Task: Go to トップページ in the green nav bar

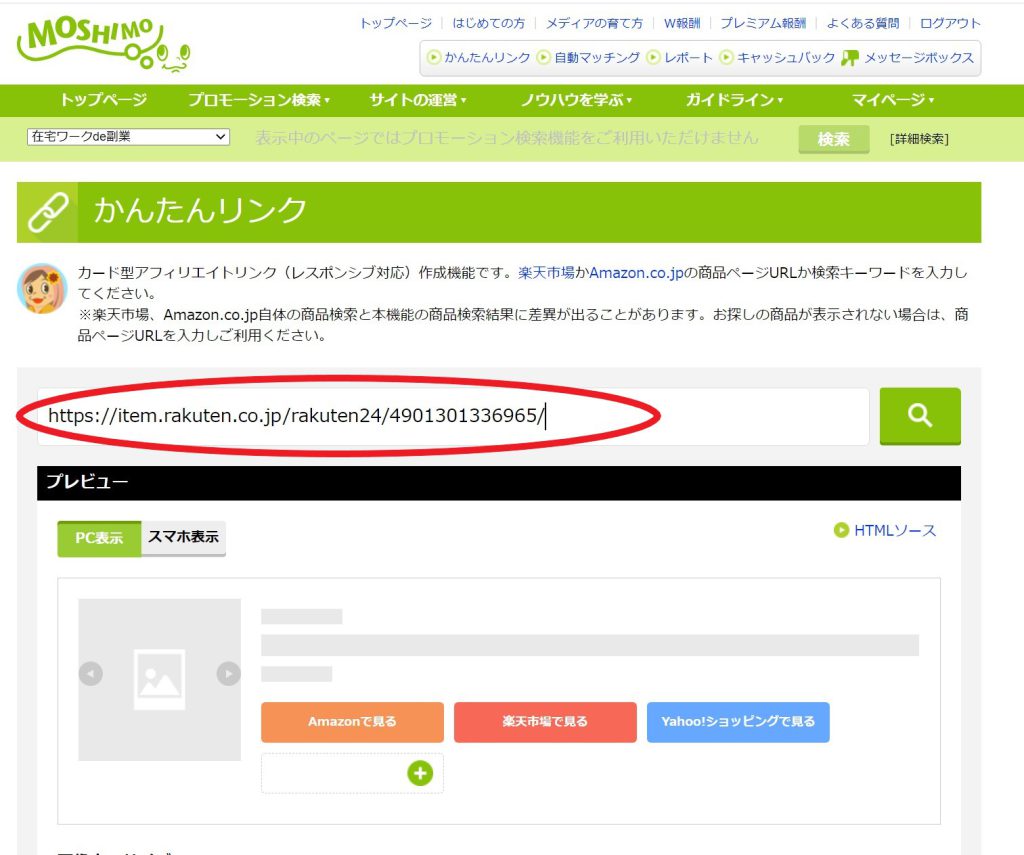Action: [104, 100]
